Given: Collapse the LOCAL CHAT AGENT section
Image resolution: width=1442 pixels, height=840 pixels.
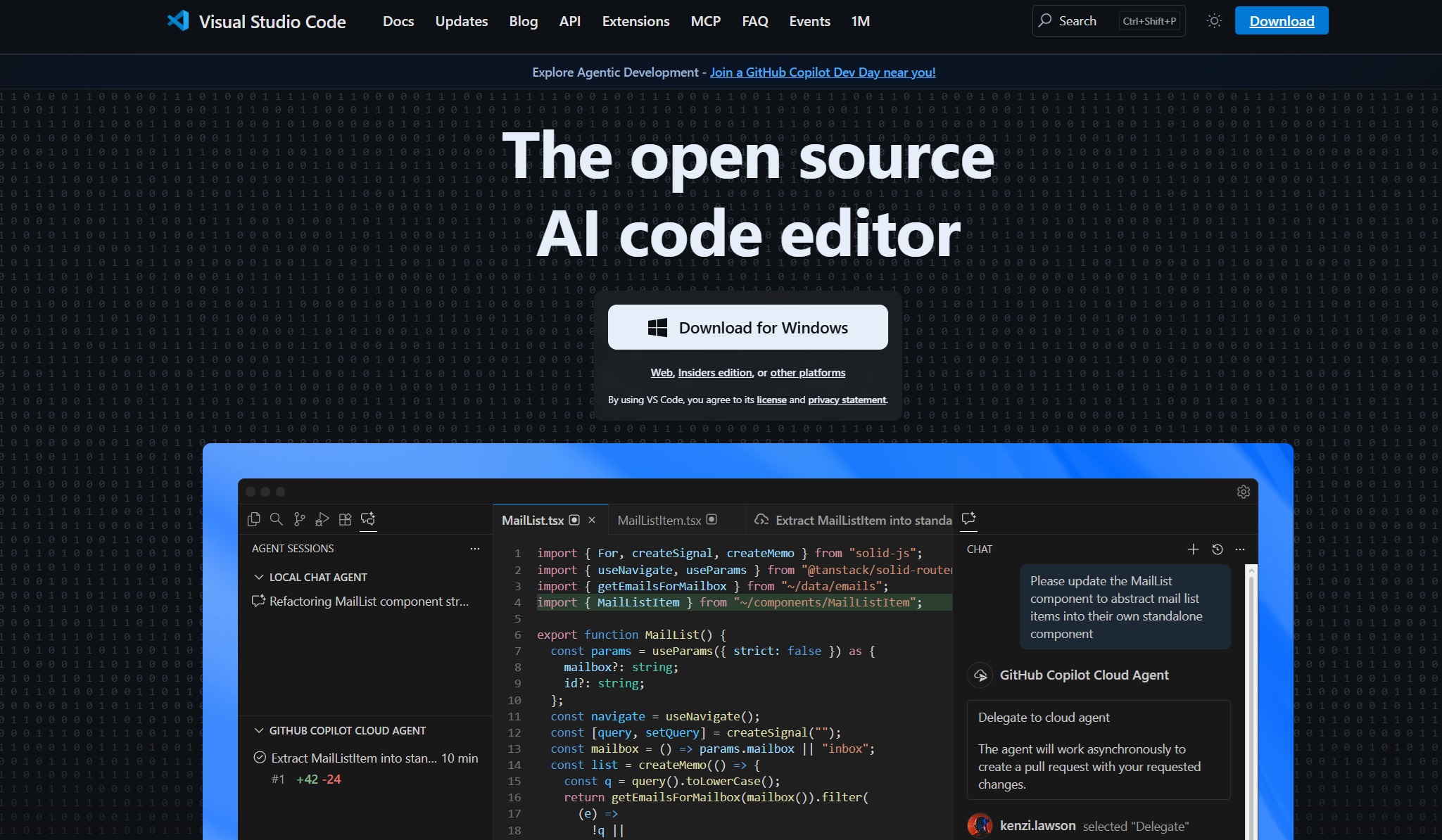Looking at the screenshot, I should [259, 577].
